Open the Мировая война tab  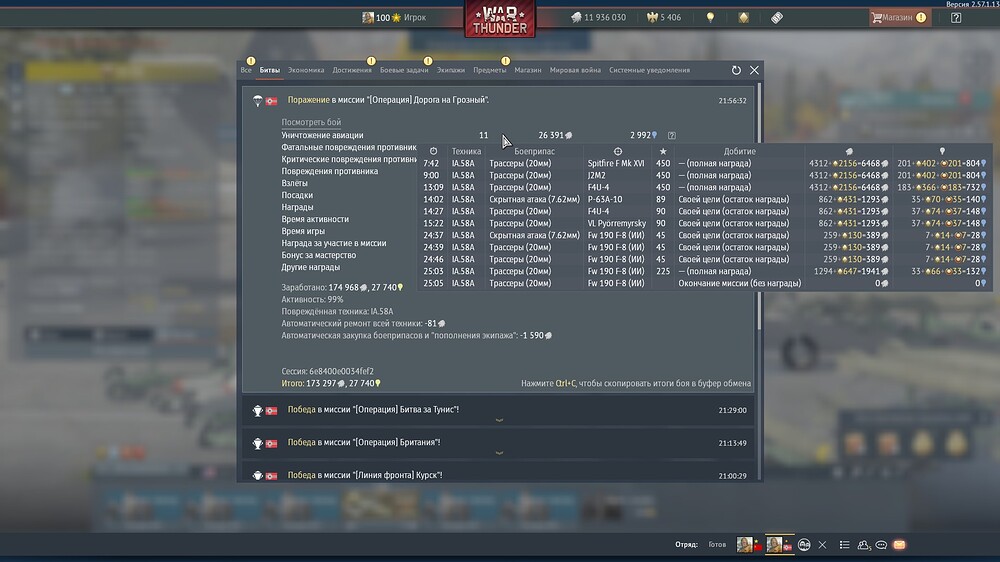(575, 70)
